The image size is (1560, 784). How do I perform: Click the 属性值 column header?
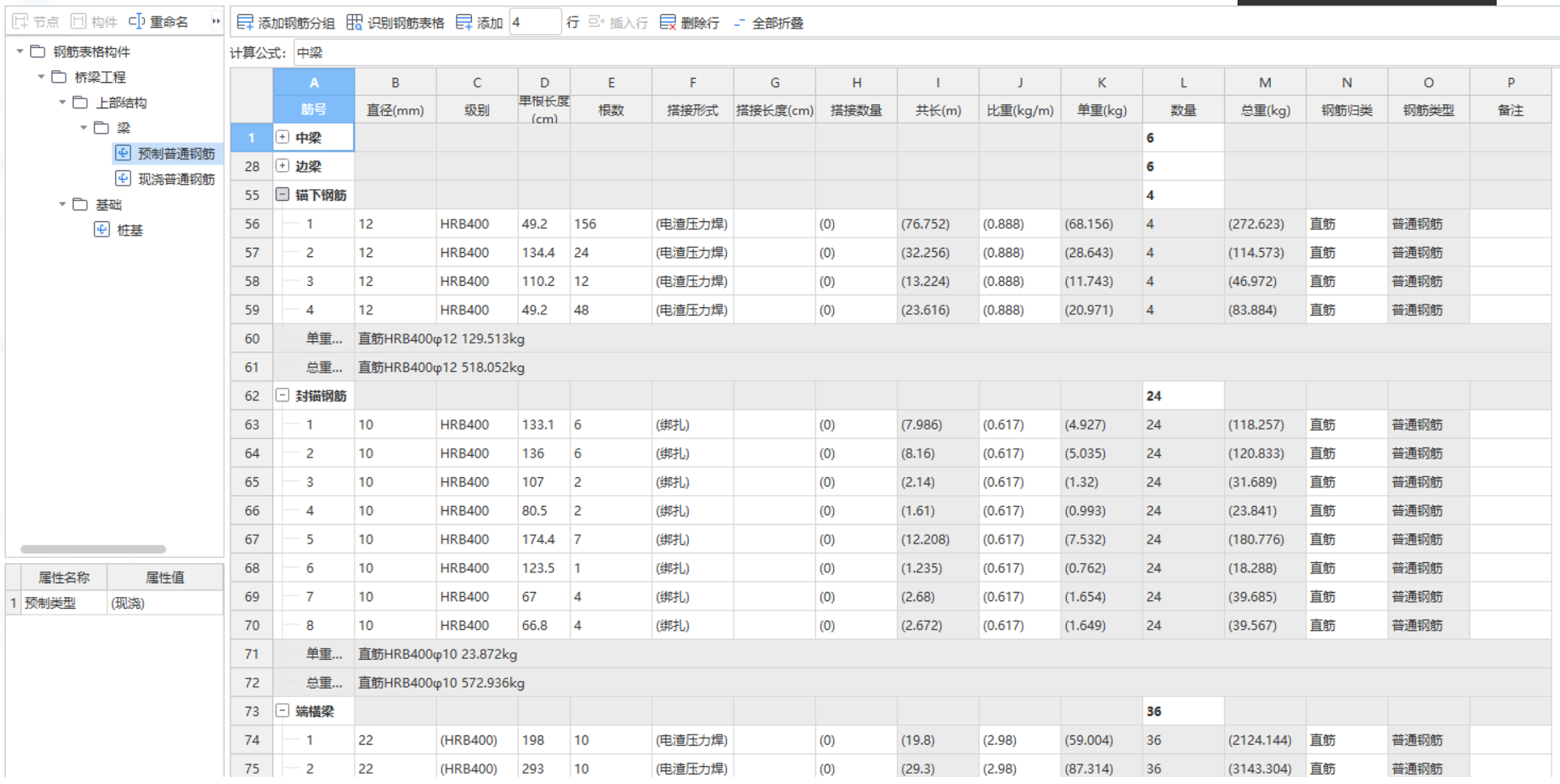(x=165, y=577)
